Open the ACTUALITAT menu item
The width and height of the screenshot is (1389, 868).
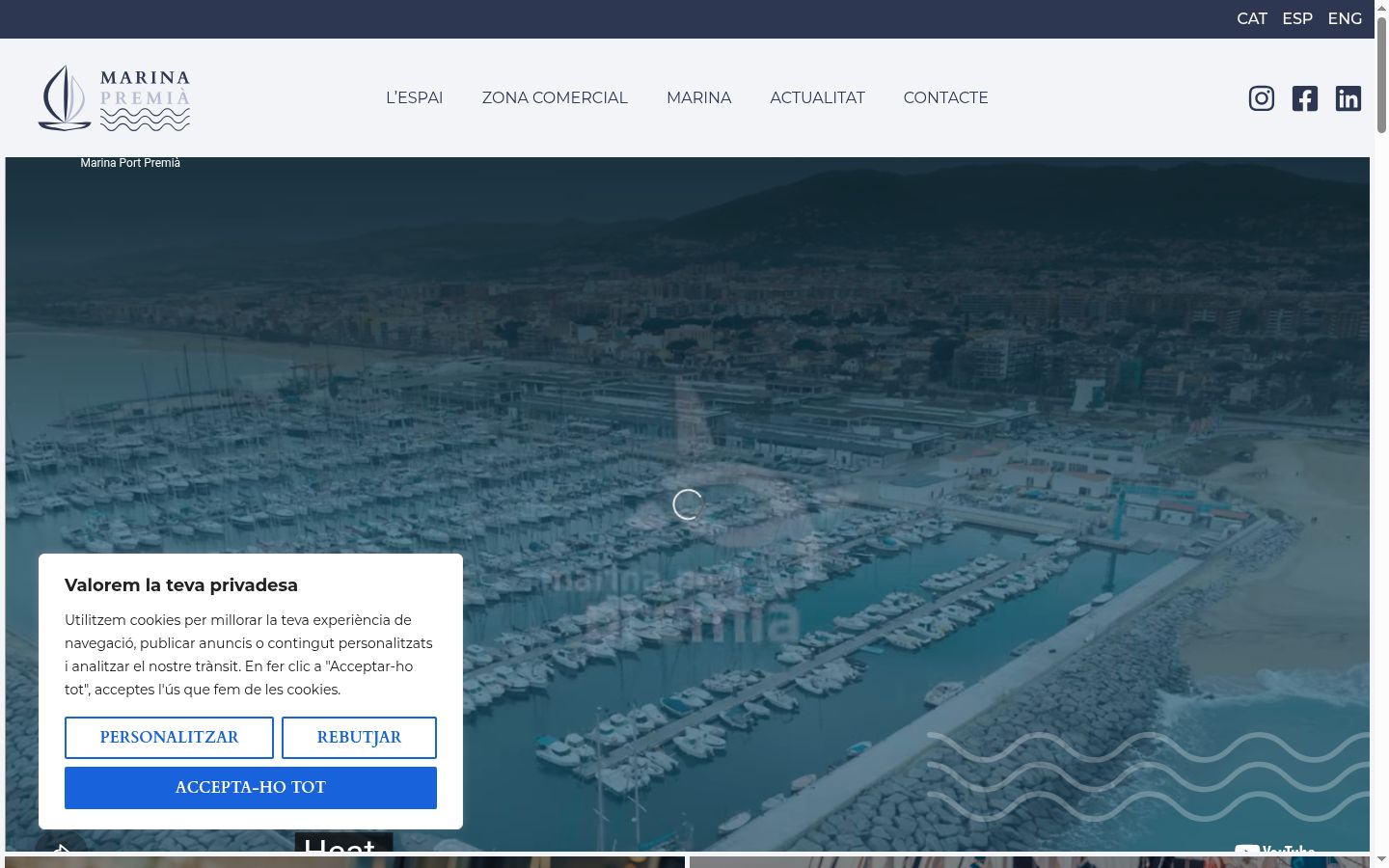point(817,97)
